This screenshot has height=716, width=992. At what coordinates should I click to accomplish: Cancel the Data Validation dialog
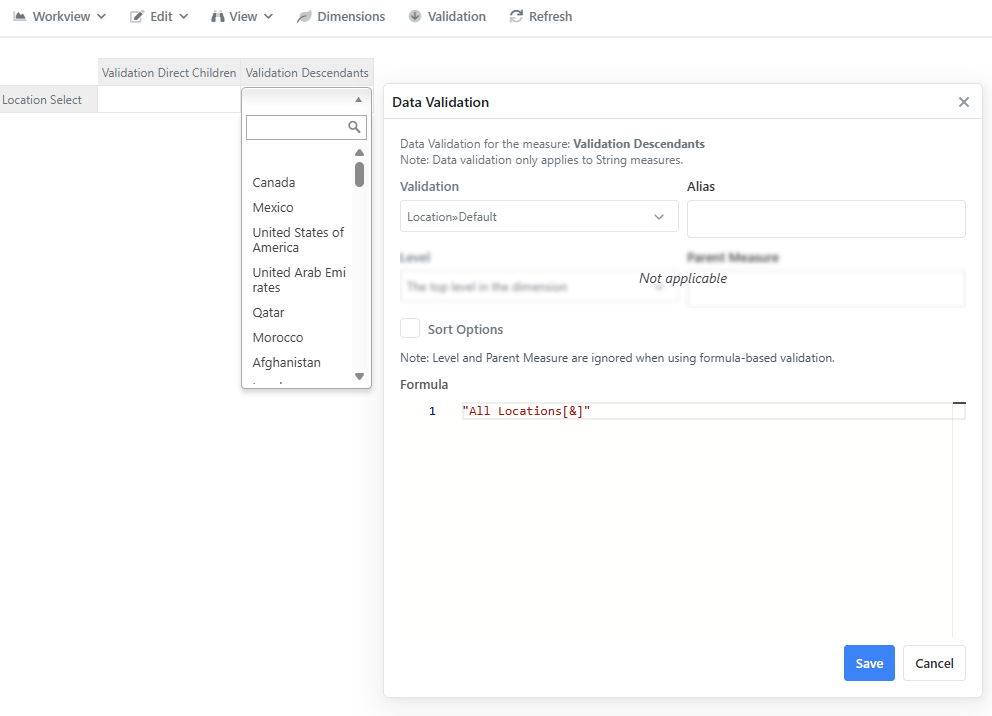tap(934, 663)
